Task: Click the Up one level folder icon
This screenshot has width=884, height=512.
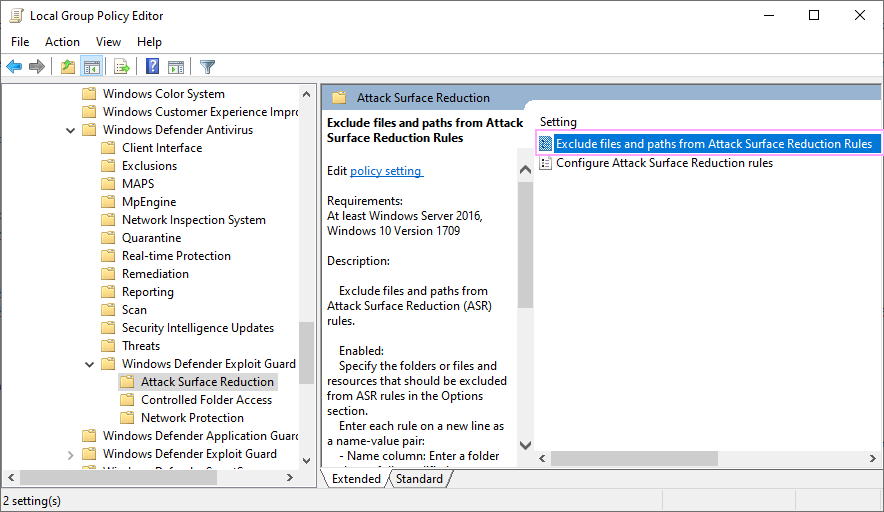Action: coord(68,67)
